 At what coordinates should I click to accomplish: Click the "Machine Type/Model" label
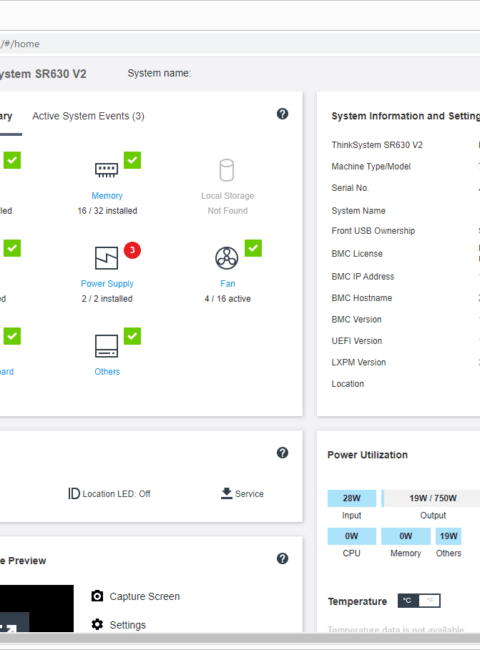click(x=371, y=166)
